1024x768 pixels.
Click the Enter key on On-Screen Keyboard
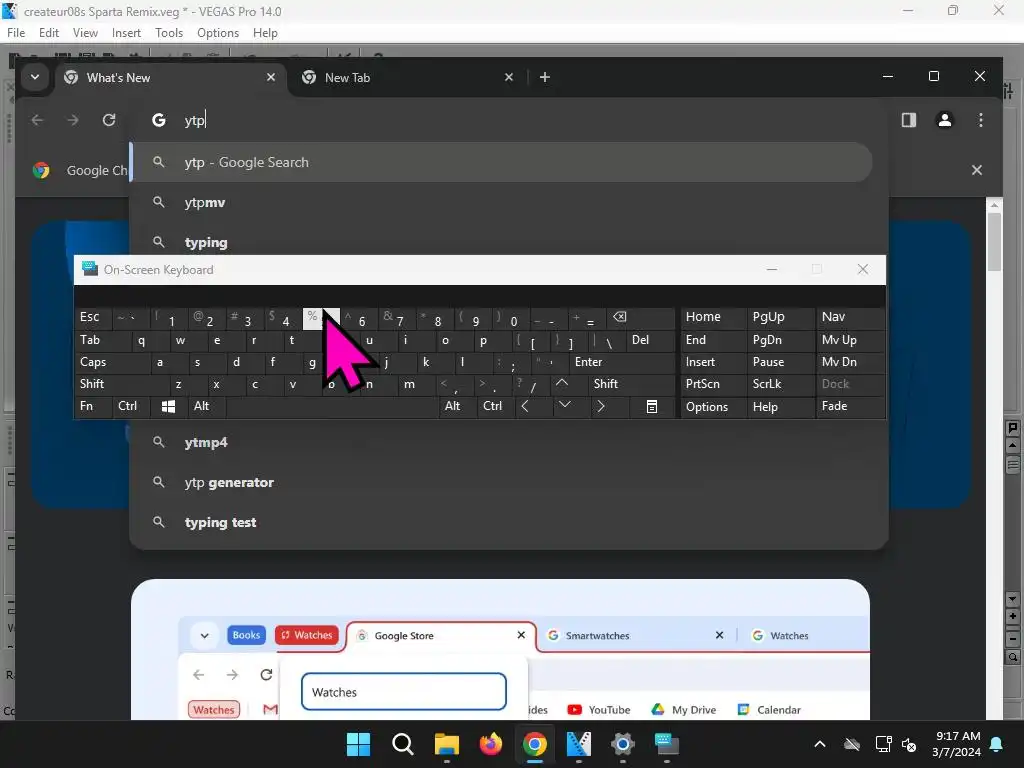point(622,362)
